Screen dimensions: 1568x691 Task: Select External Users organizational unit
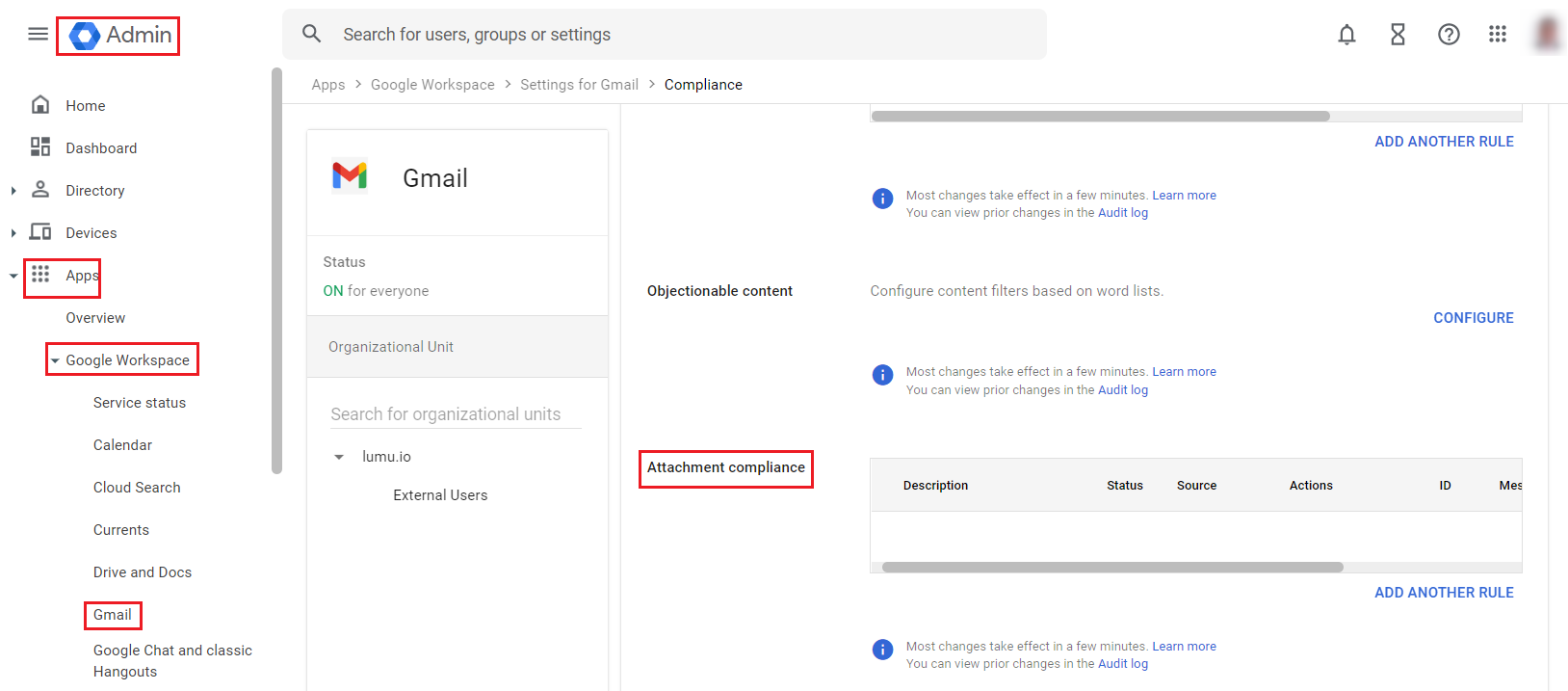(x=440, y=495)
